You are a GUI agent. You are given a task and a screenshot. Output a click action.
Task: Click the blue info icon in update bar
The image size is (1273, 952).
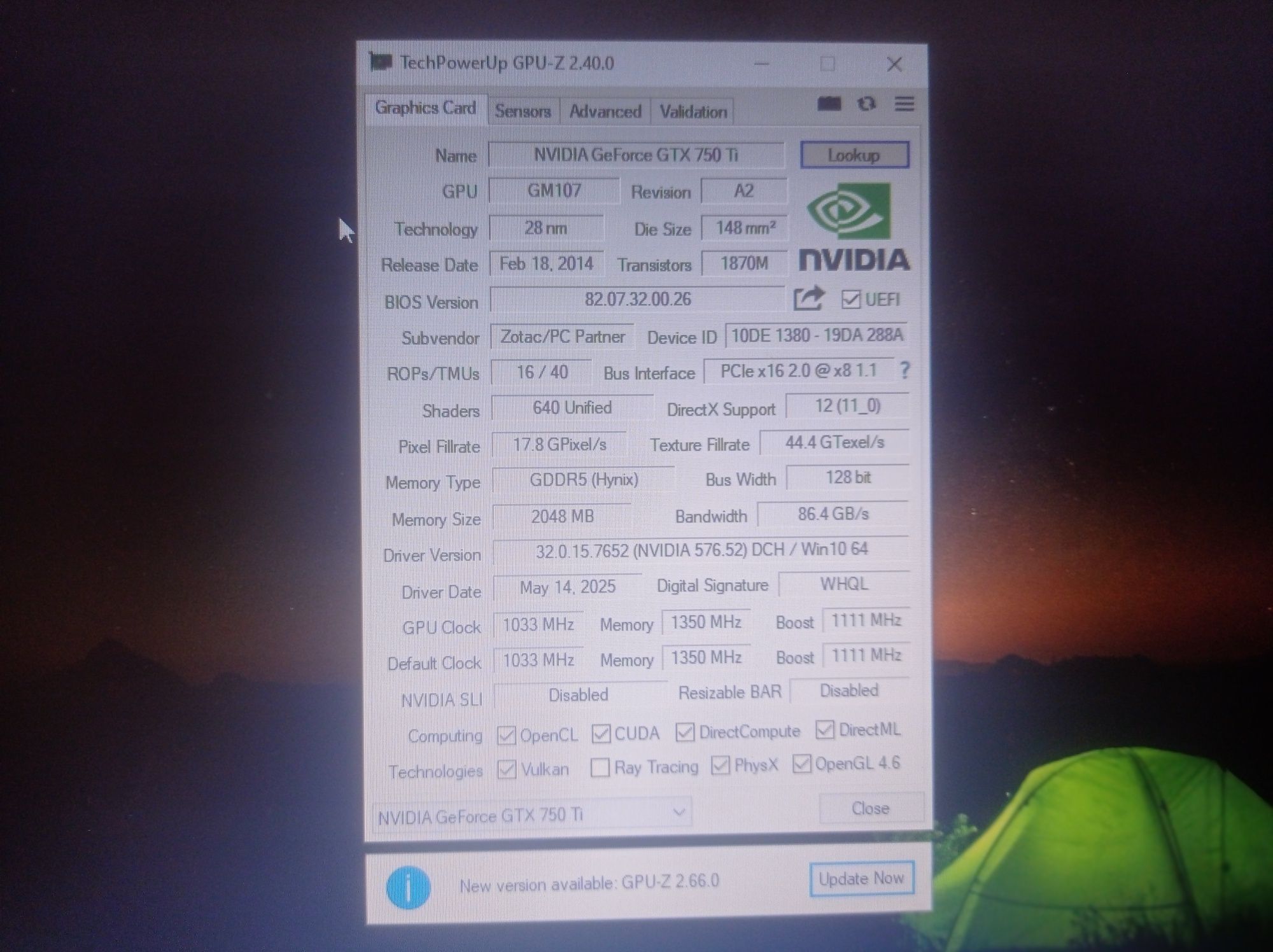[408, 887]
